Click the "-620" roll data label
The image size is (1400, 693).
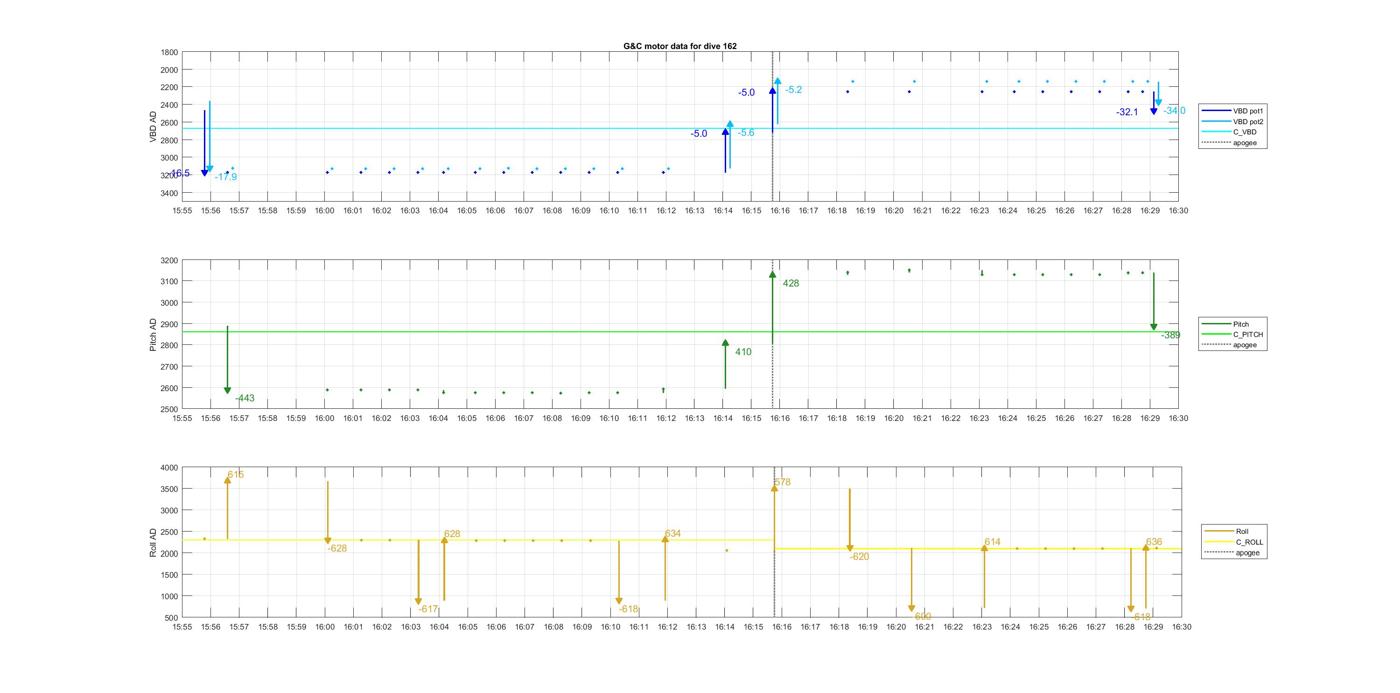pyautogui.click(x=860, y=556)
